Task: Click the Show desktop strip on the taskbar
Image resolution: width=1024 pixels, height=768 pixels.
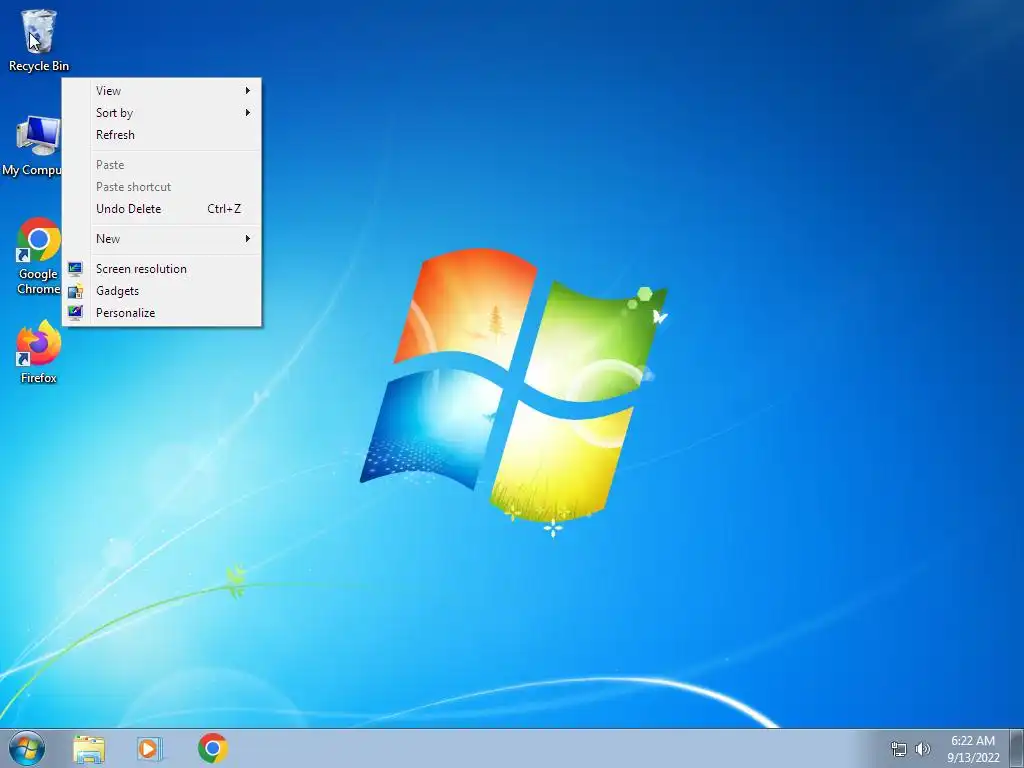Action: (1017, 748)
